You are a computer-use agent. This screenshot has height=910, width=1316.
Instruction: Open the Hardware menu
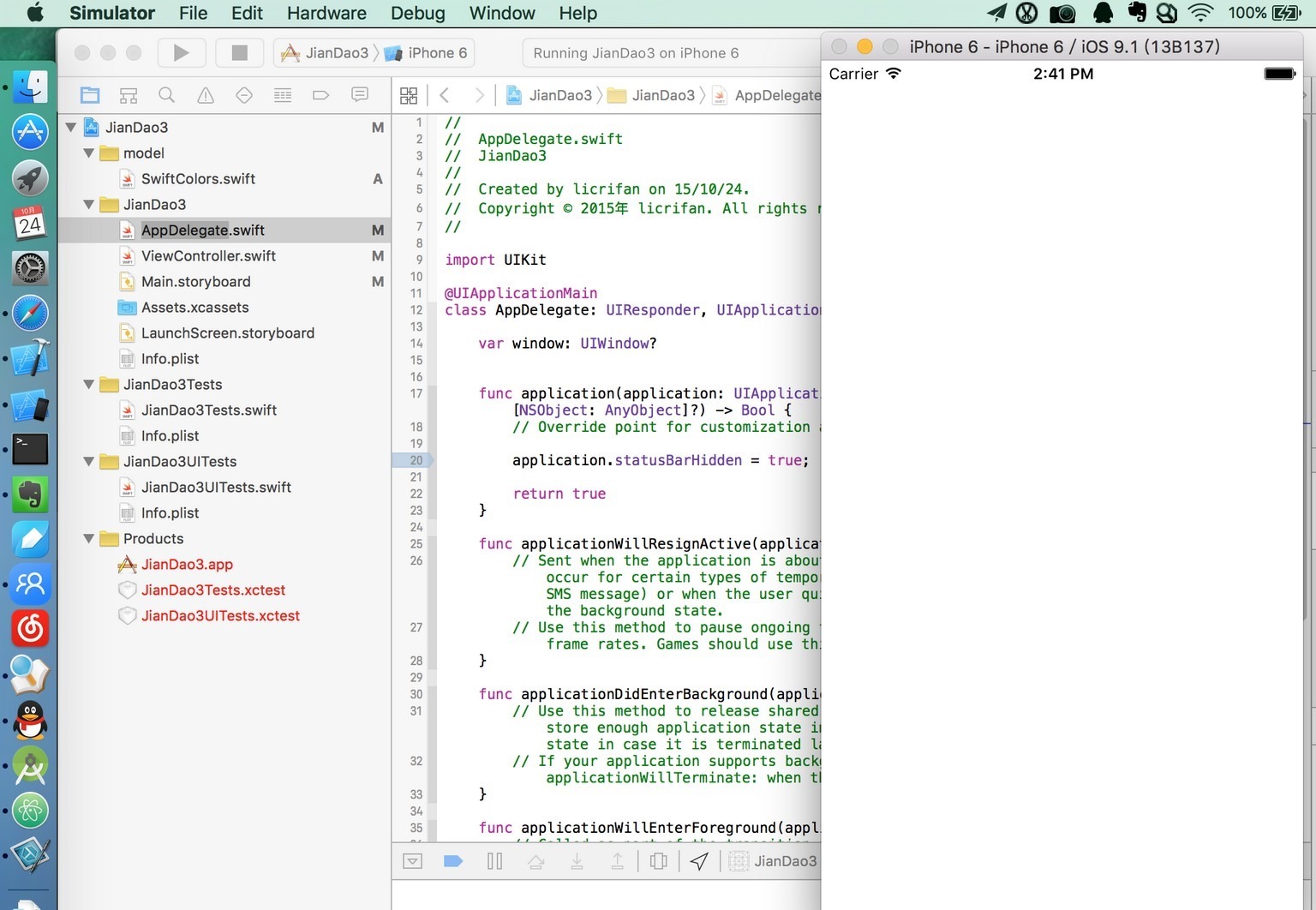point(326,13)
